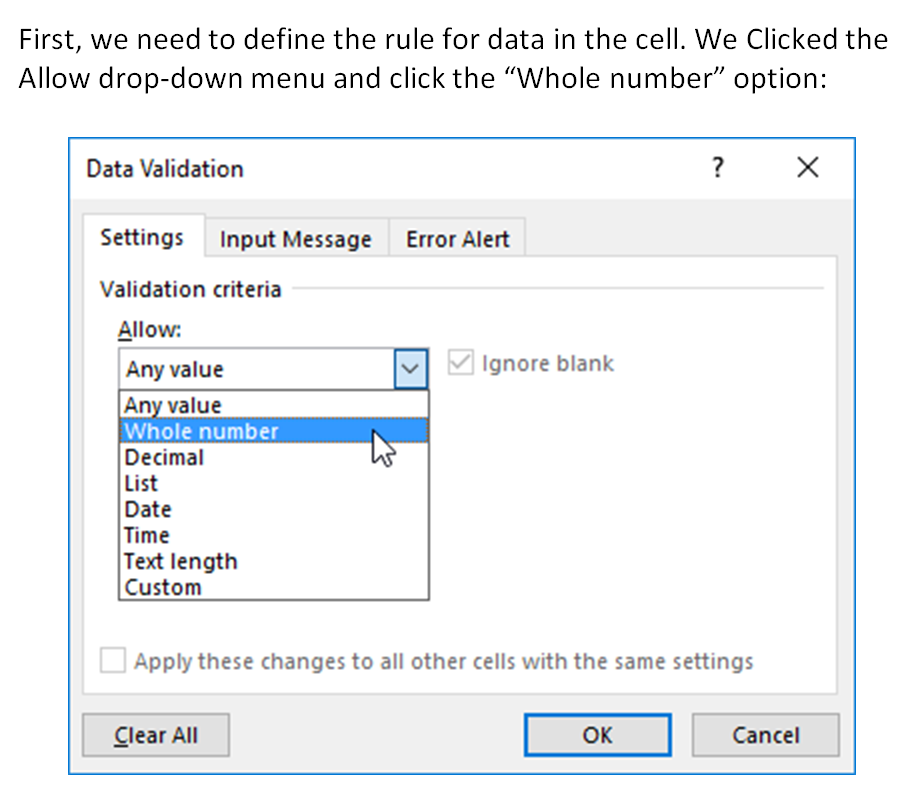Viewport: 916px width, 802px height.
Task: Close the Data Validation dialog
Action: pyautogui.click(x=808, y=168)
